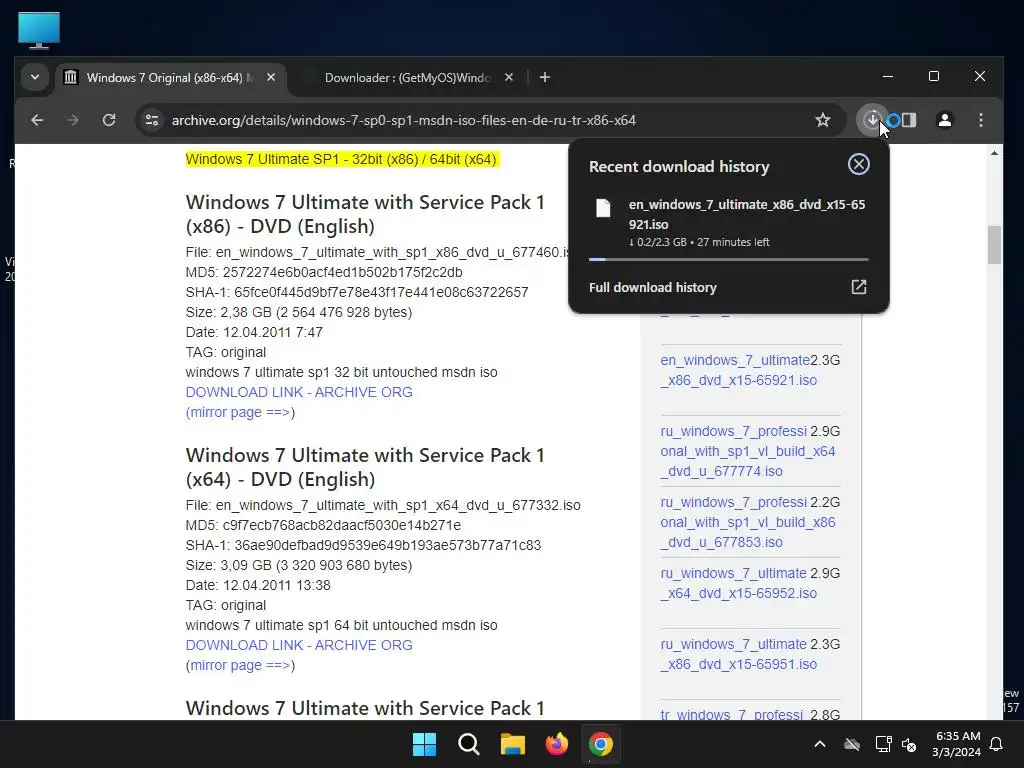The height and width of the screenshot is (768, 1024).
Task: Open a new browser tab
Action: (545, 78)
